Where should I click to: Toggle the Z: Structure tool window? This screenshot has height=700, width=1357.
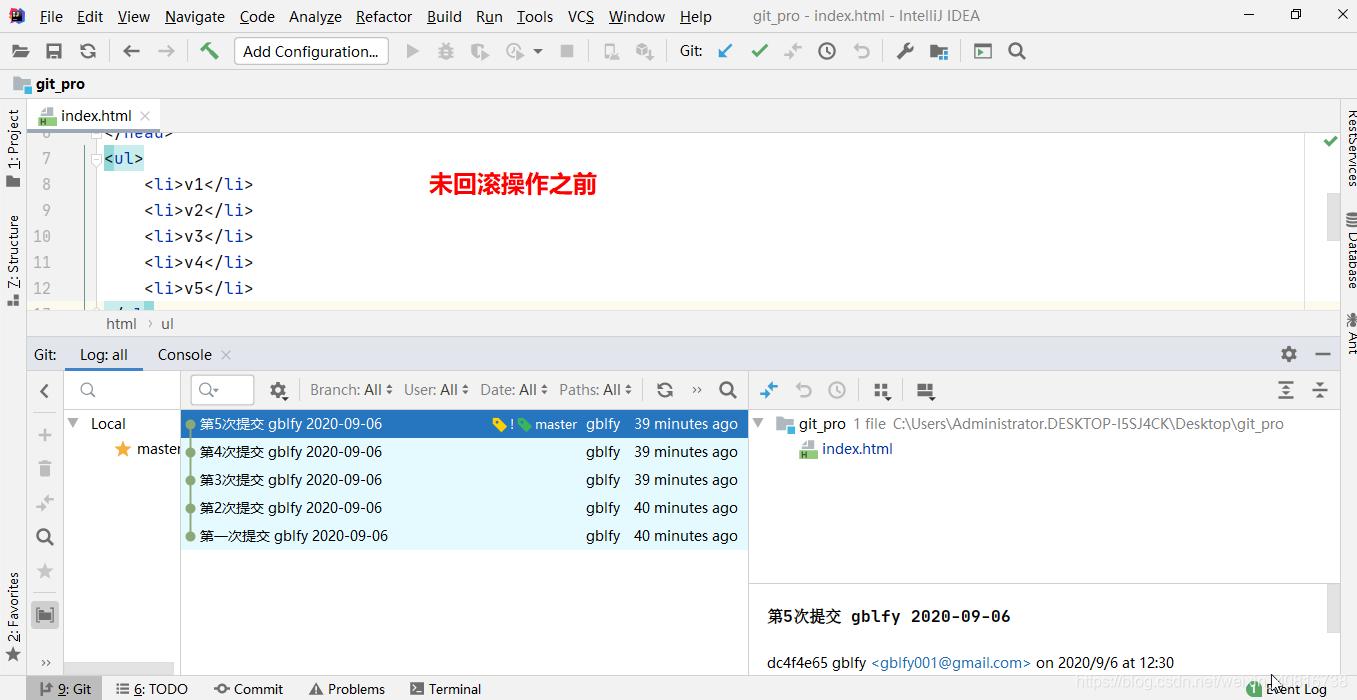click(x=13, y=259)
